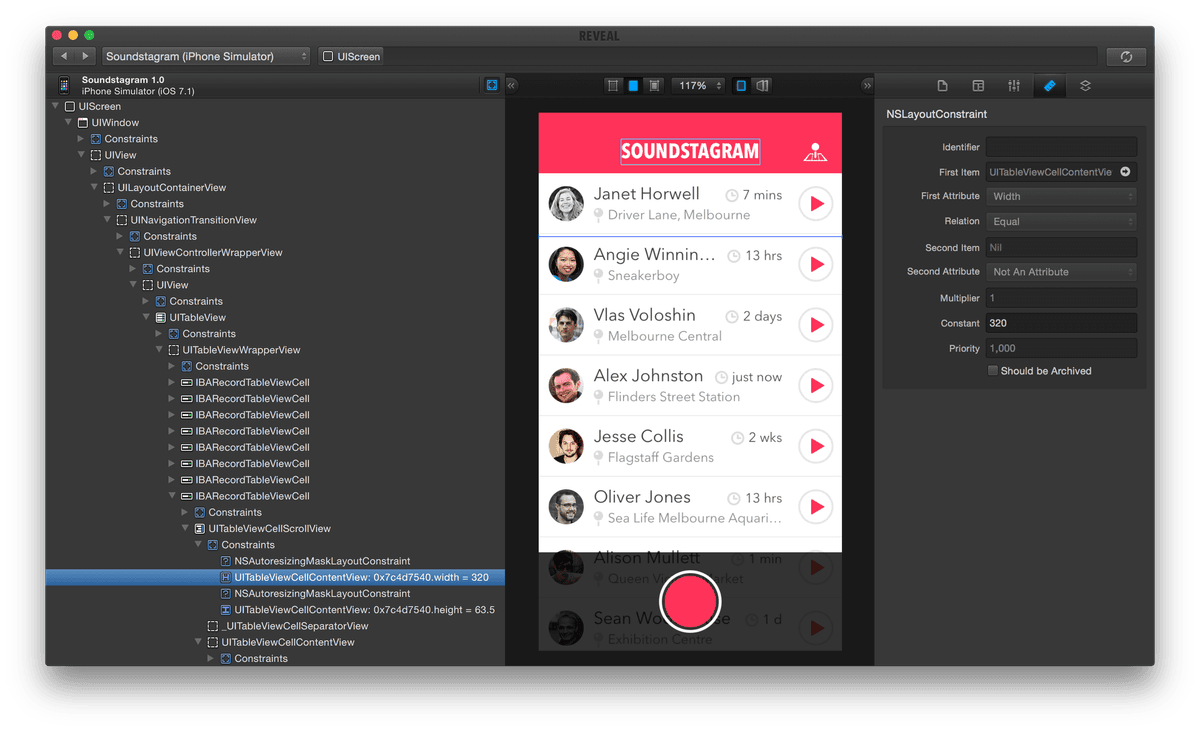Select the constraint row ending 'height = 63.5'
The height and width of the screenshot is (731, 1200).
click(275, 610)
